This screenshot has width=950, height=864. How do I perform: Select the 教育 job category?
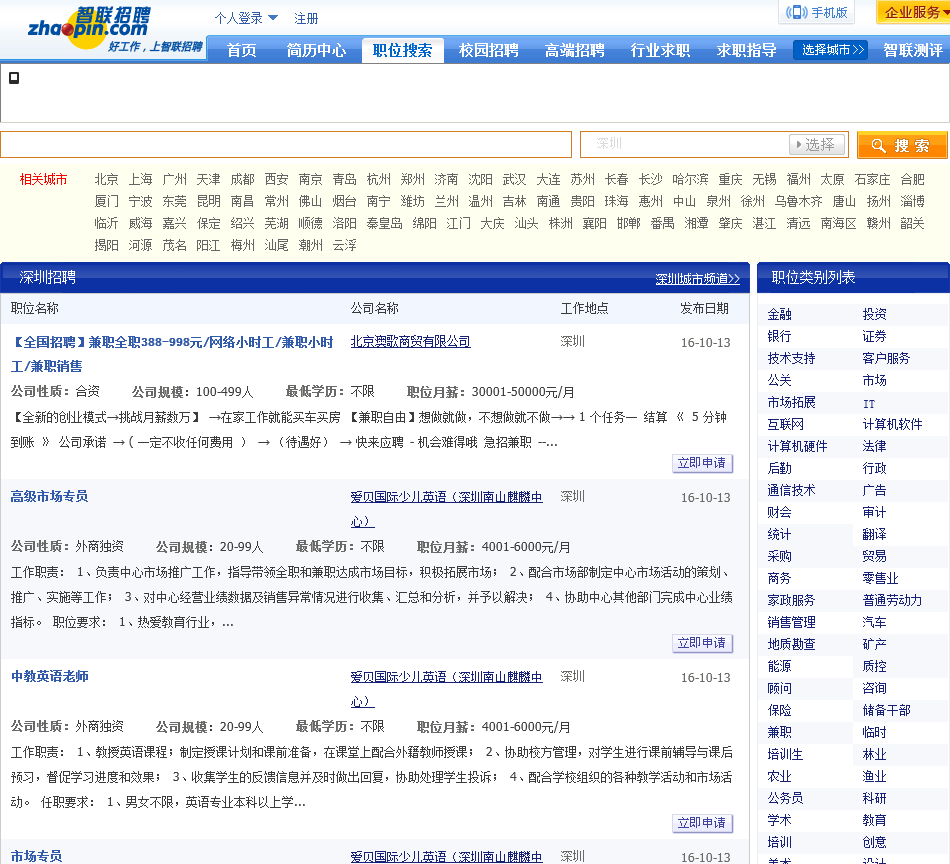click(x=874, y=820)
